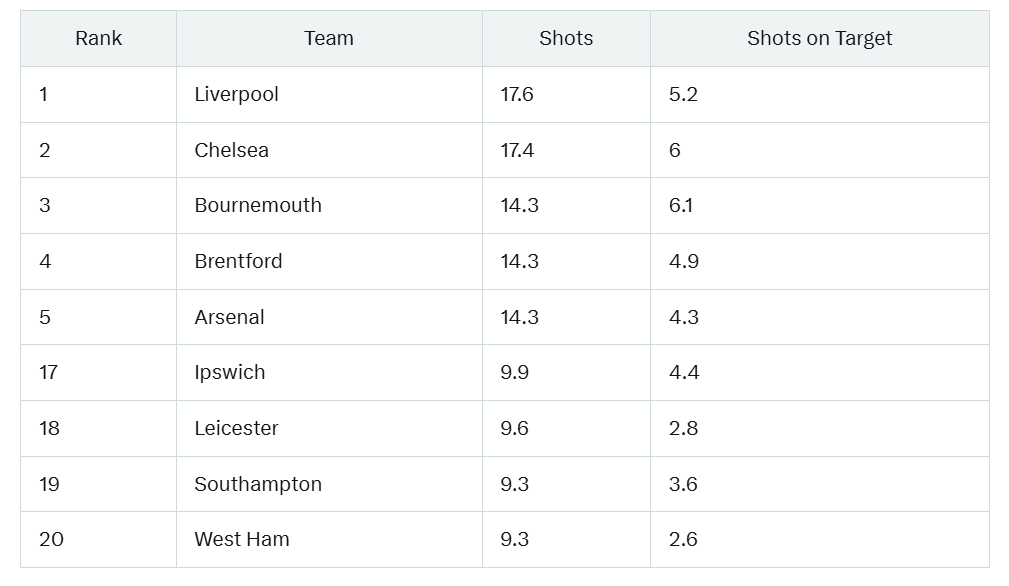
Task: Select the Southampton team cell
Action: coord(329,484)
